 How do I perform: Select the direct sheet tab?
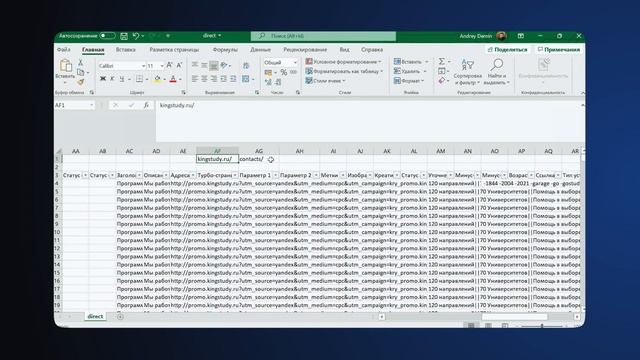click(95, 316)
